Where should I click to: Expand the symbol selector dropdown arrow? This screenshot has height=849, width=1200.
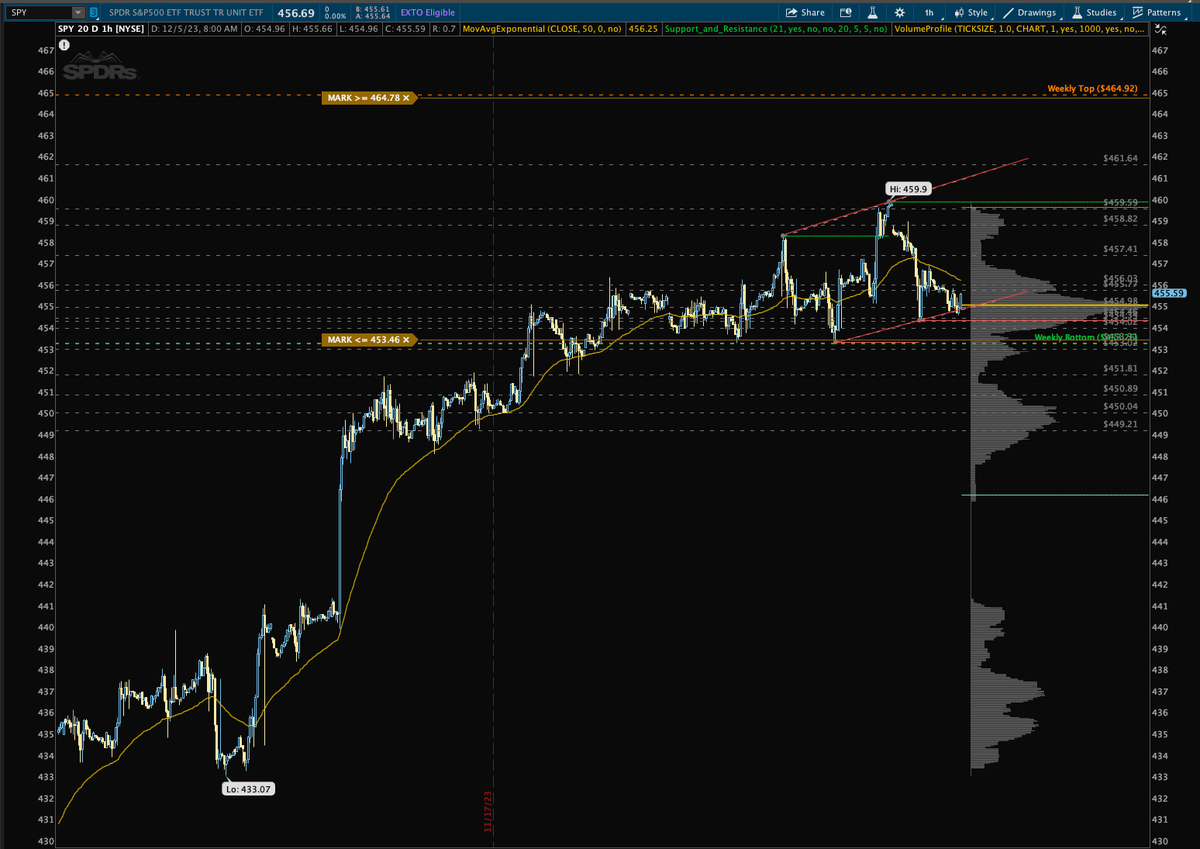point(78,13)
